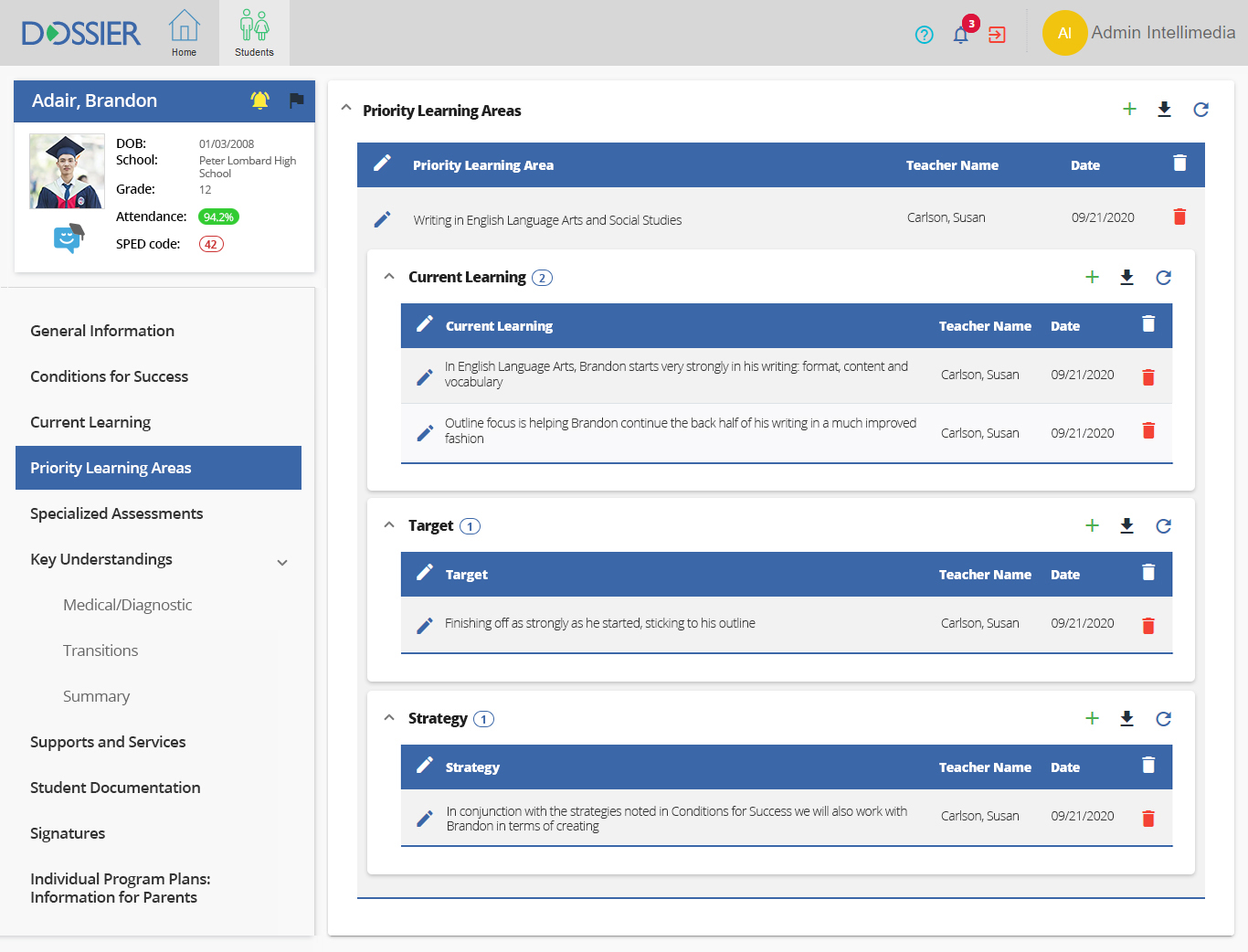The width and height of the screenshot is (1248, 952).
Task: Collapse the Priority Learning Areas panel
Action: [x=346, y=108]
